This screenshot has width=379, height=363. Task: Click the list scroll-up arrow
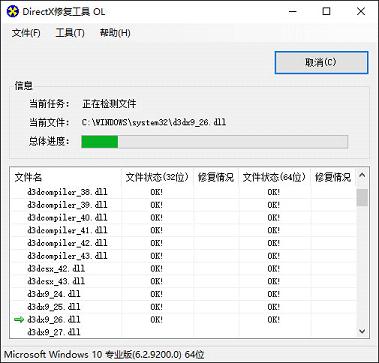click(x=362, y=175)
